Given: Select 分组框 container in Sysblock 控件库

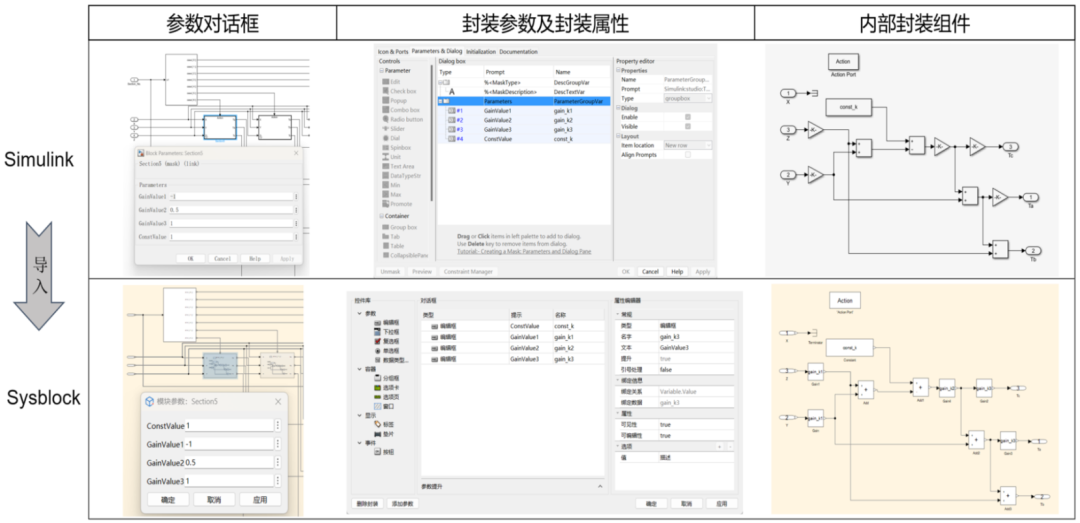Looking at the screenshot, I should [386, 378].
